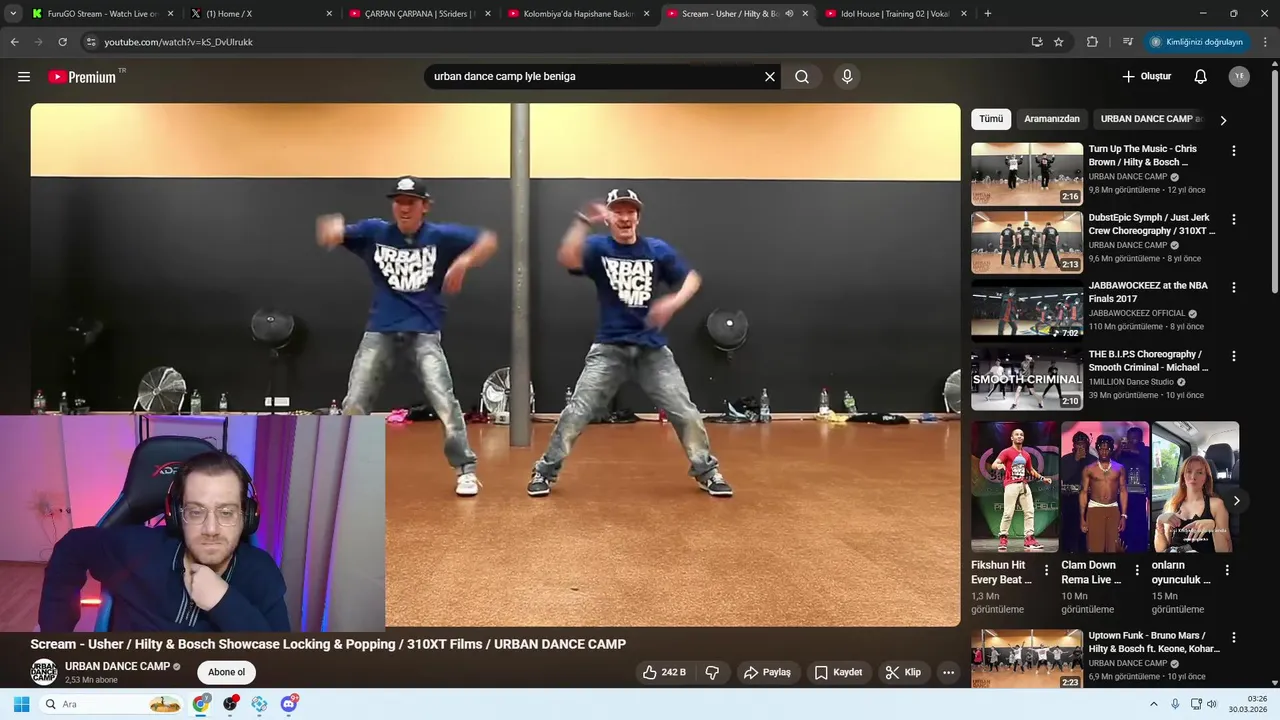The height and width of the screenshot is (720, 1280).
Task: Click the URBAN DANCE CAMP channel avatar
Action: (44, 672)
